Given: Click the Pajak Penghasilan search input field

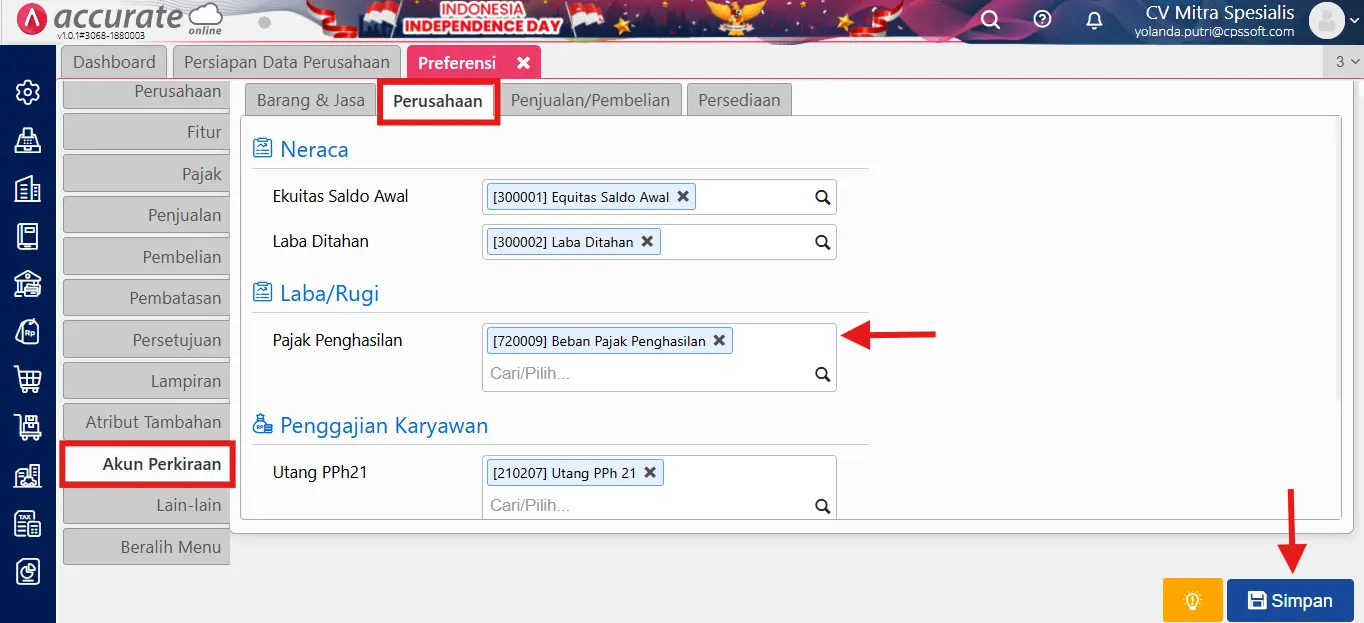Looking at the screenshot, I should point(645,374).
